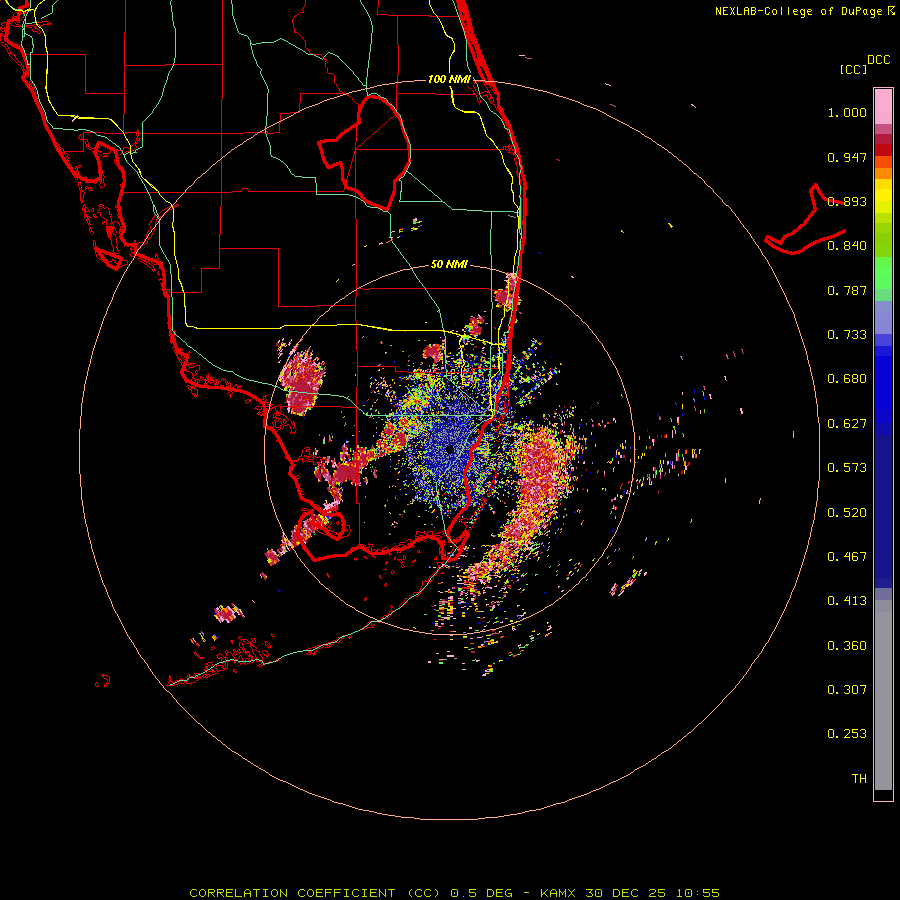
Task: Click the 50 NMI range ring label
Action: pyautogui.click(x=449, y=265)
